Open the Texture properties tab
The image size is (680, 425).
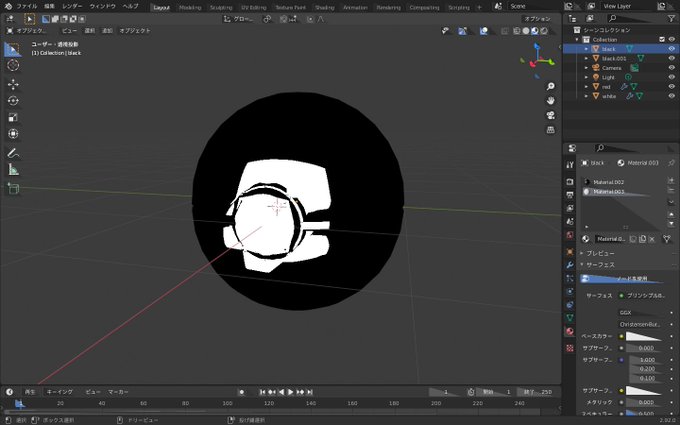[570, 348]
